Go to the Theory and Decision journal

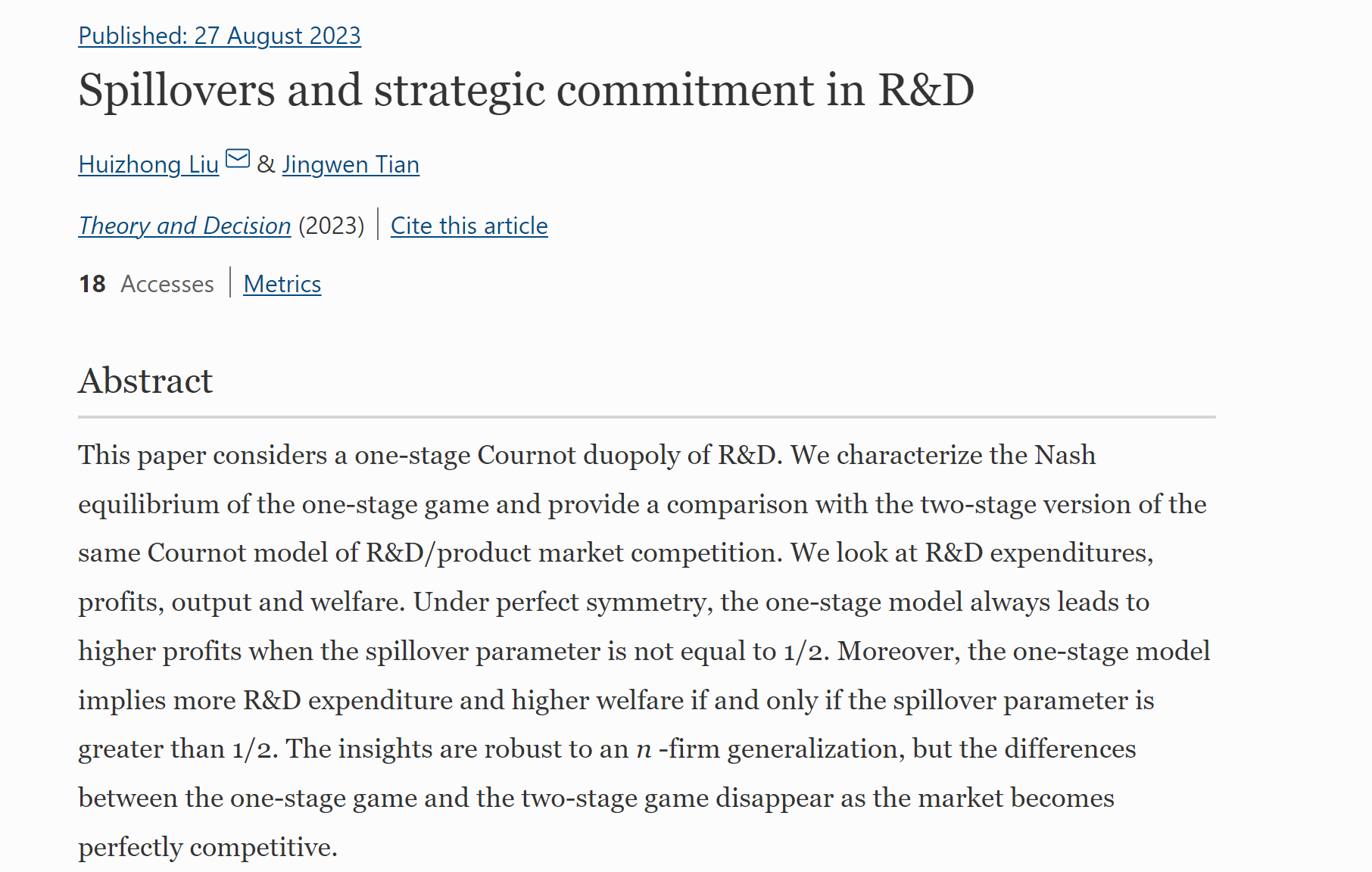pyautogui.click(x=185, y=226)
